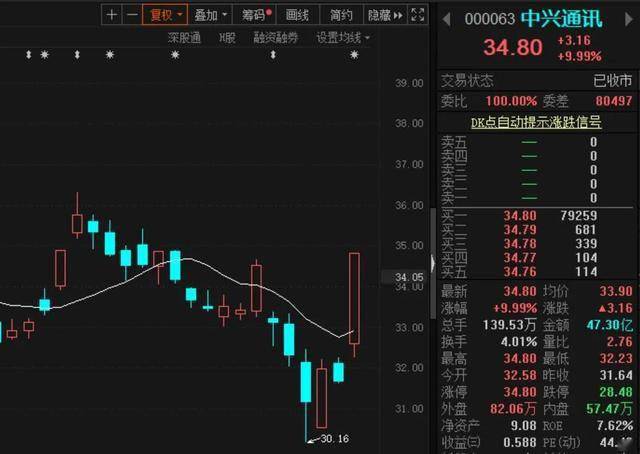640x454 pixels.
Task: Click current price 34.80 in header
Action: (x=513, y=47)
